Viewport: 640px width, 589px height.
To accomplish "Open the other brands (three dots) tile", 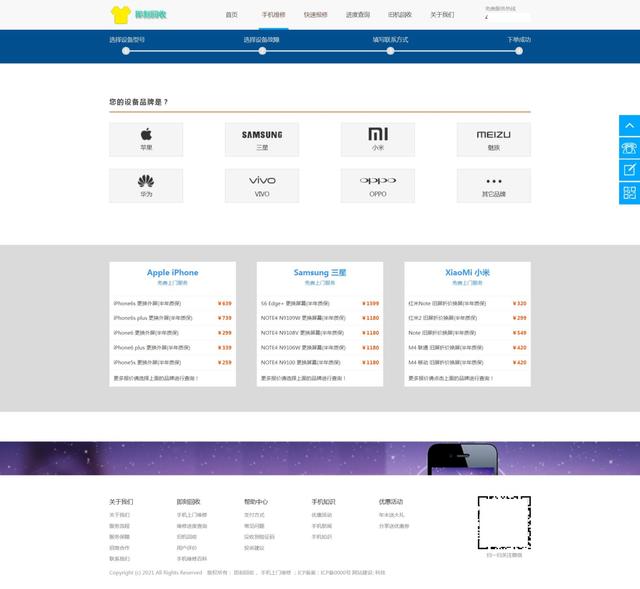I will [493, 181].
